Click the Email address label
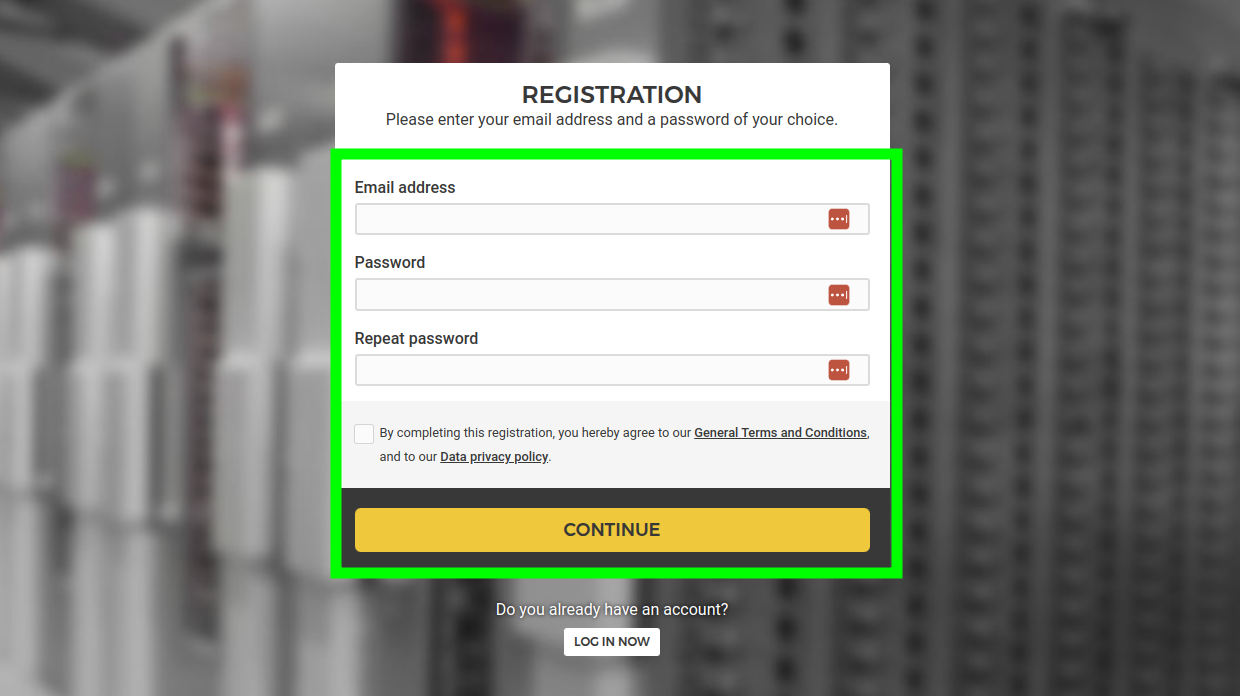 (x=405, y=187)
